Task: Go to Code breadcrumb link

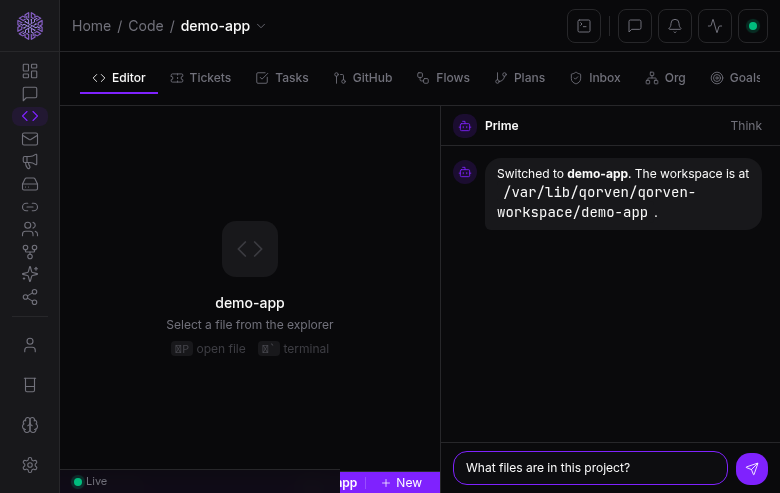Action: [146, 26]
